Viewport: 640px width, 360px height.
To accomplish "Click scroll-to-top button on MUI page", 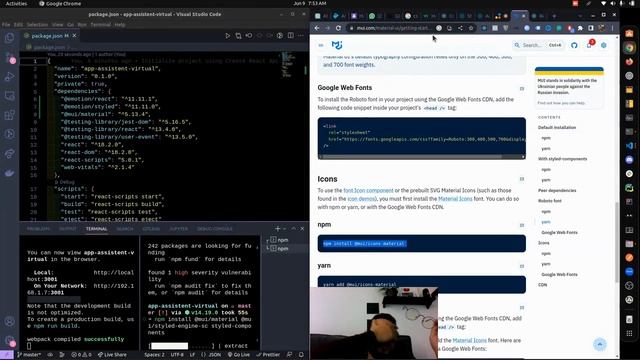I will point(600,344).
